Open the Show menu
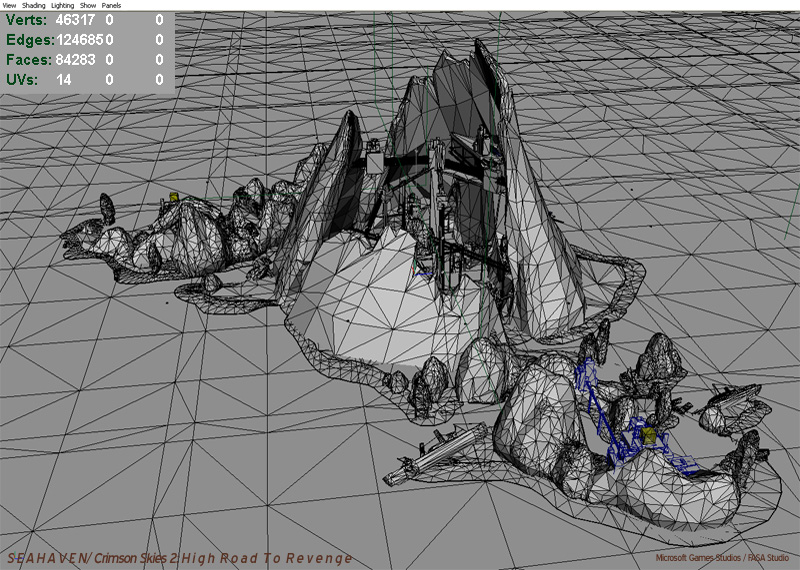The image size is (800, 570). click(88, 5)
